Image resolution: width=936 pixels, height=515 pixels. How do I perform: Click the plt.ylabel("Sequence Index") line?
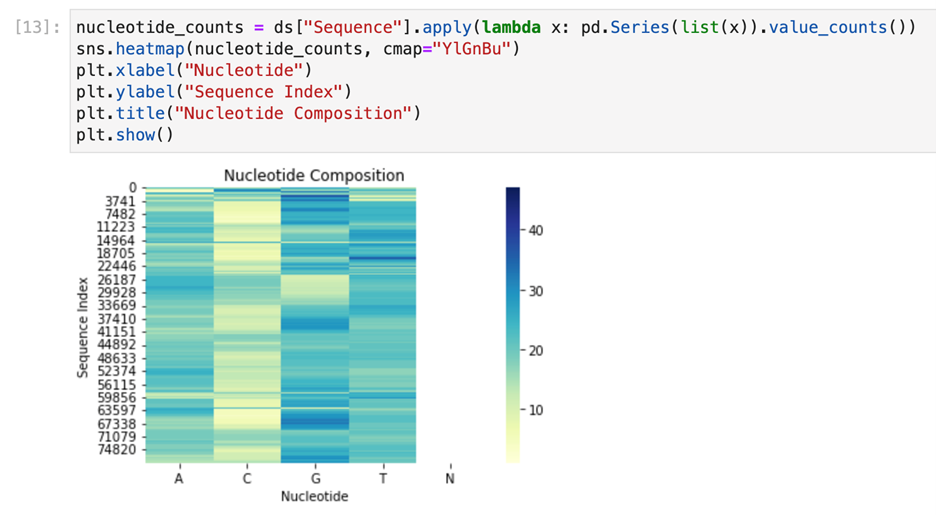pyautogui.click(x=210, y=92)
